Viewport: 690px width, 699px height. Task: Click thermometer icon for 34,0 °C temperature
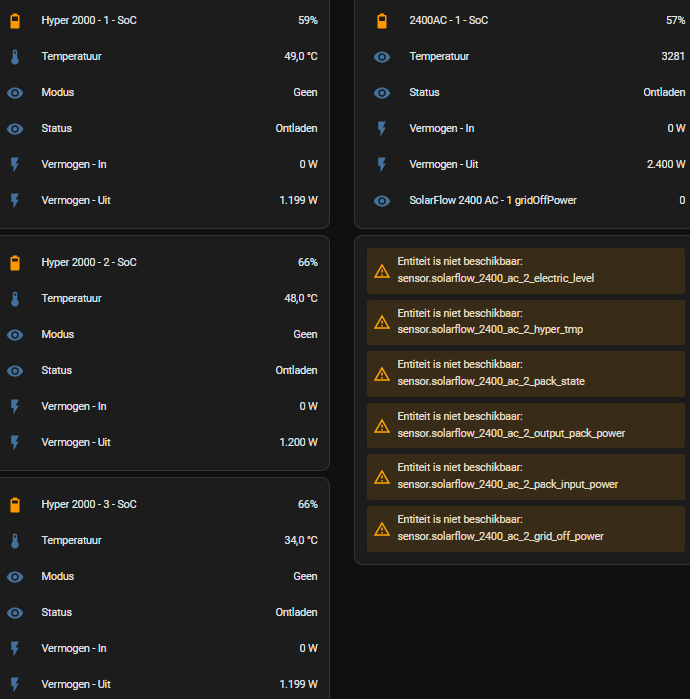coord(15,541)
